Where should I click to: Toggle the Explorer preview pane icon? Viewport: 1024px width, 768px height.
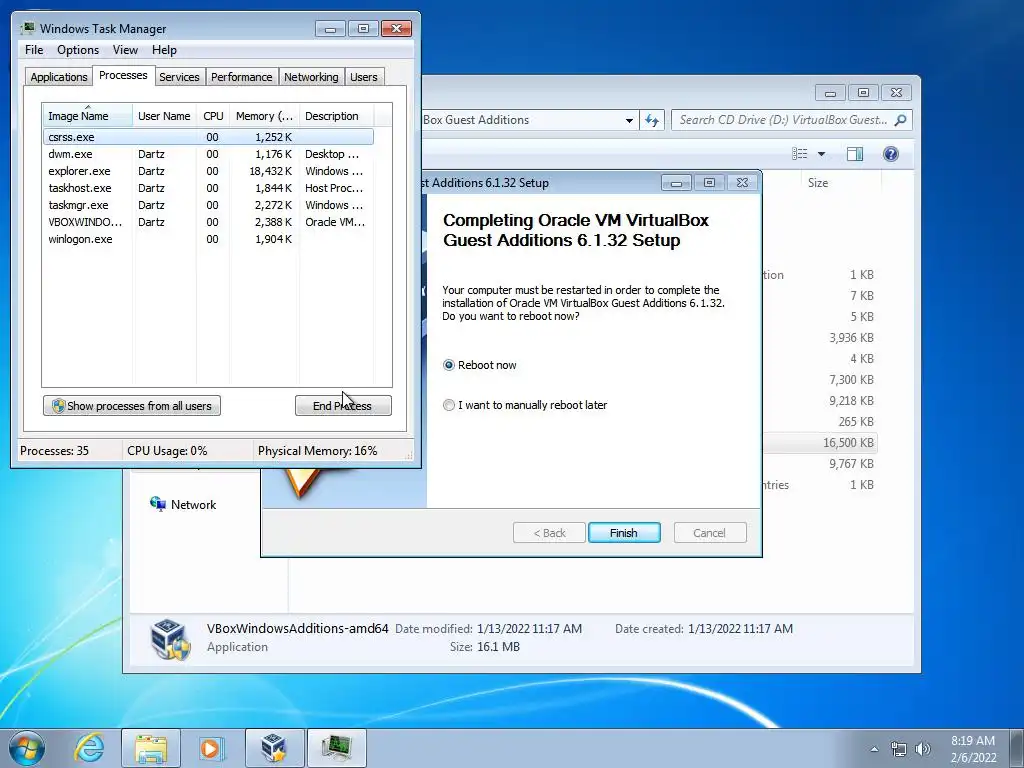coord(854,153)
